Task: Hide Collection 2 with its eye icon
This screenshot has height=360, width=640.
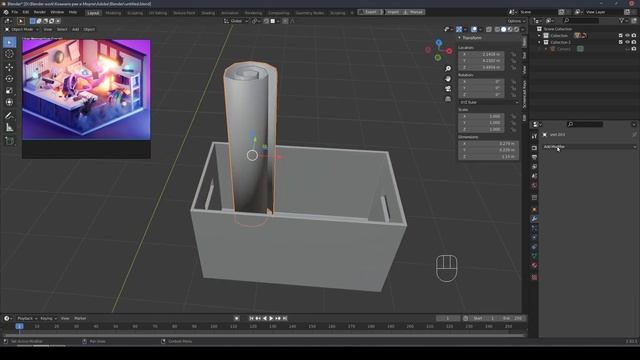Action: (x=627, y=42)
